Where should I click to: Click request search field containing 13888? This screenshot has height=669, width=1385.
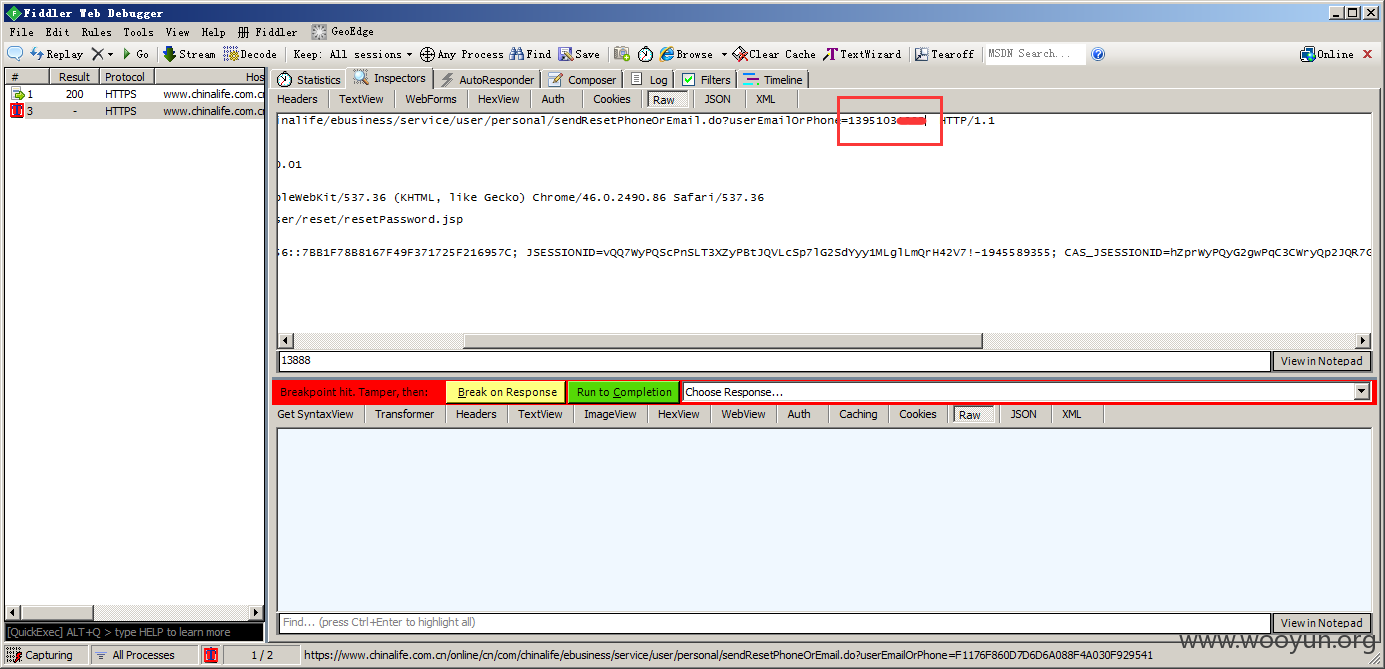(x=773, y=361)
